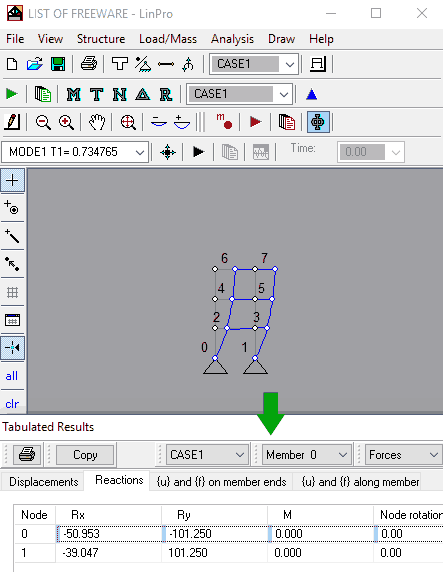Show axial force diagram N icon
The width and height of the screenshot is (443, 572).
coord(120,94)
